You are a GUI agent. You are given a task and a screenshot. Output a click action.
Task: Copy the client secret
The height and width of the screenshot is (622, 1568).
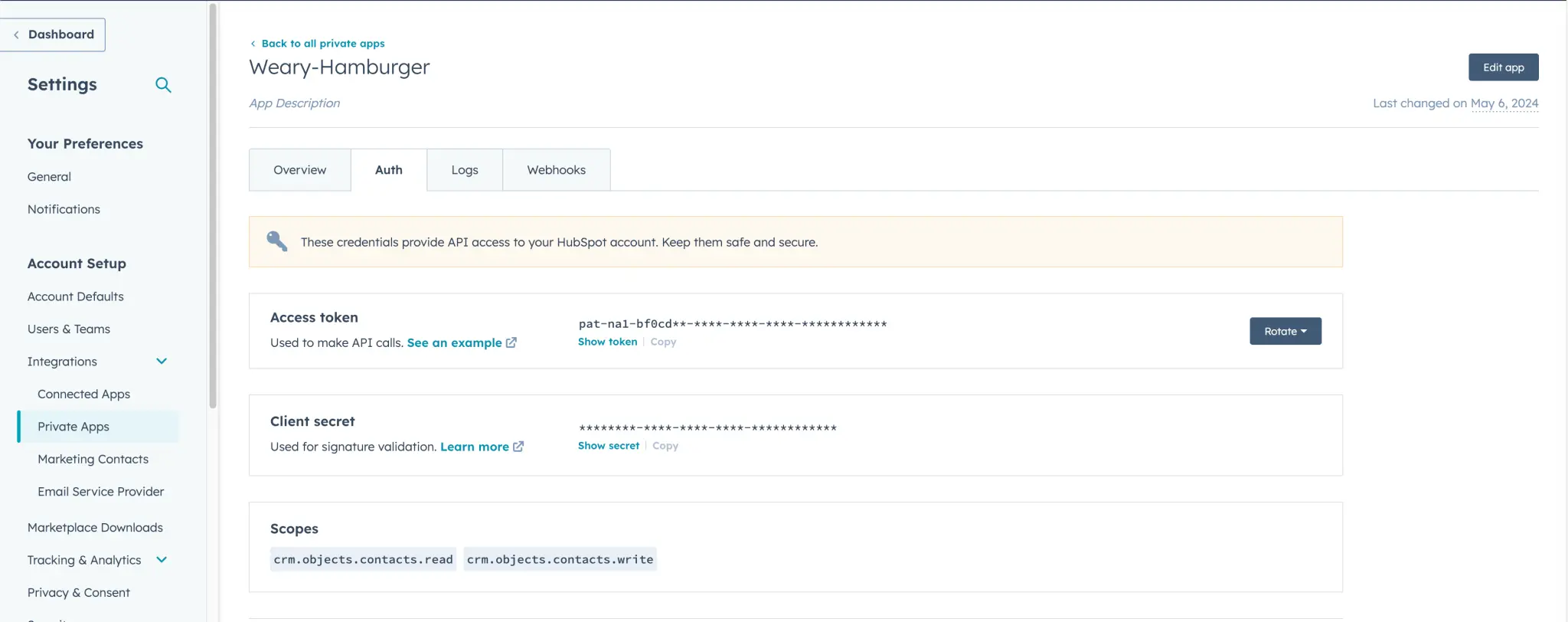coord(665,446)
